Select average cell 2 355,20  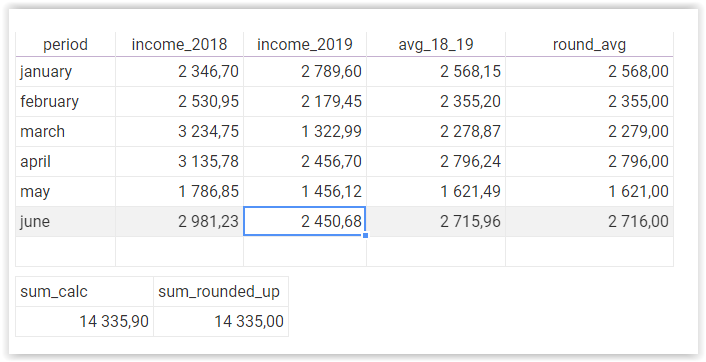click(436, 101)
